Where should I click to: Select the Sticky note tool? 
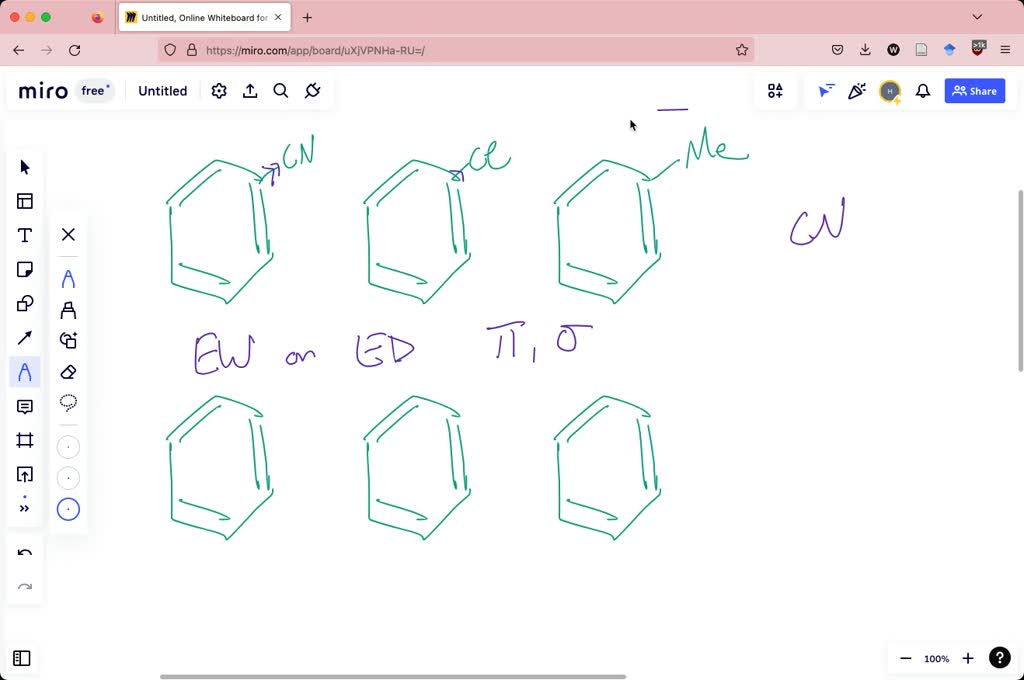coord(25,269)
